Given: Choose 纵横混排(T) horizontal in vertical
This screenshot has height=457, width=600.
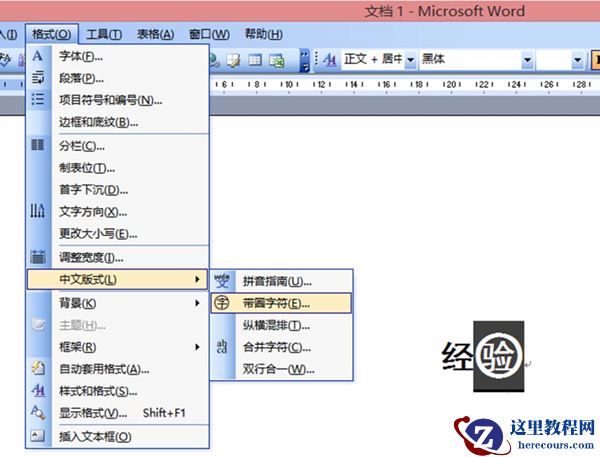Looking at the screenshot, I should point(281,325).
